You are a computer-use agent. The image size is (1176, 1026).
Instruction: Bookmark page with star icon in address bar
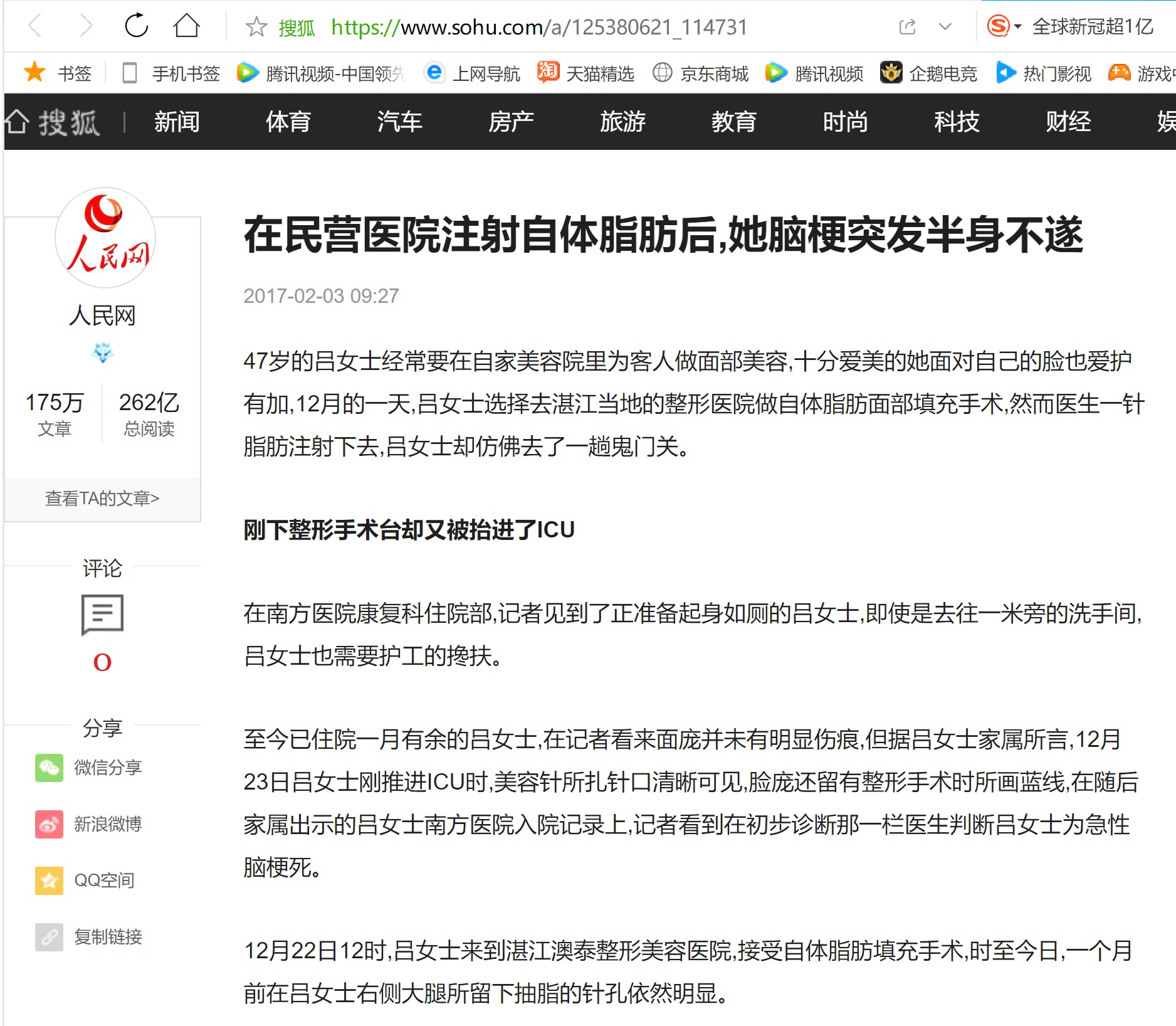tap(256, 27)
